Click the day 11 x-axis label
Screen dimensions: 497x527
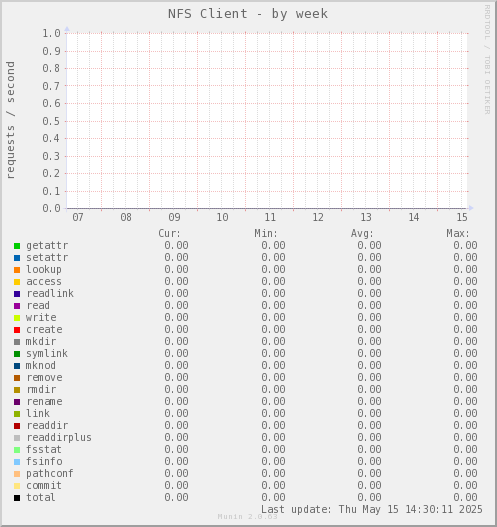(x=270, y=217)
